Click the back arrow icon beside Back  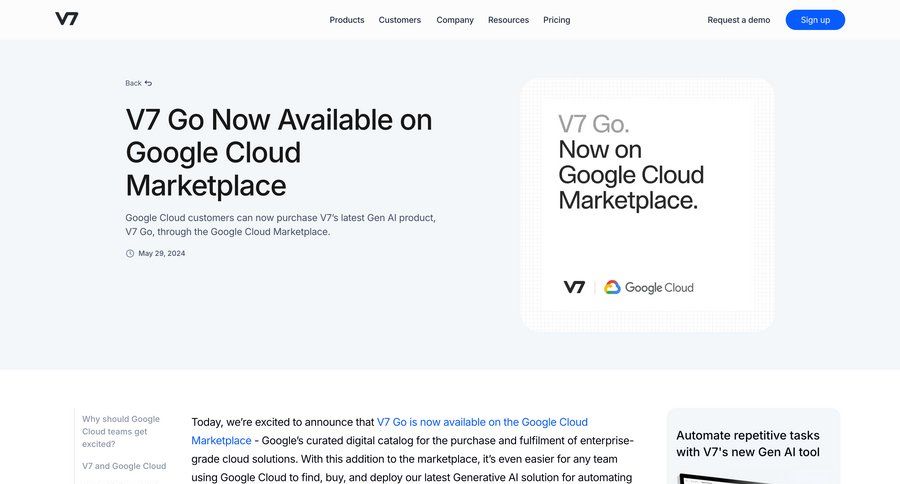click(x=149, y=83)
